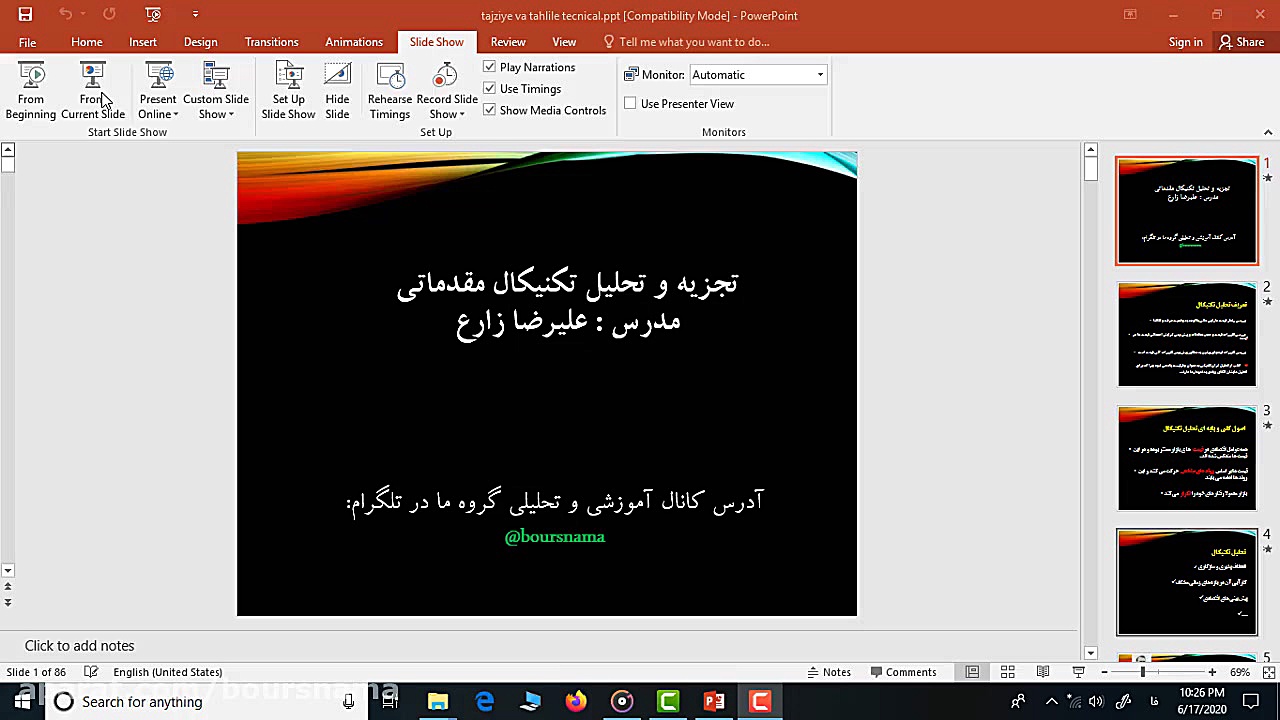Start slideshow From Beginning
This screenshot has width=1280, height=720.
point(30,90)
